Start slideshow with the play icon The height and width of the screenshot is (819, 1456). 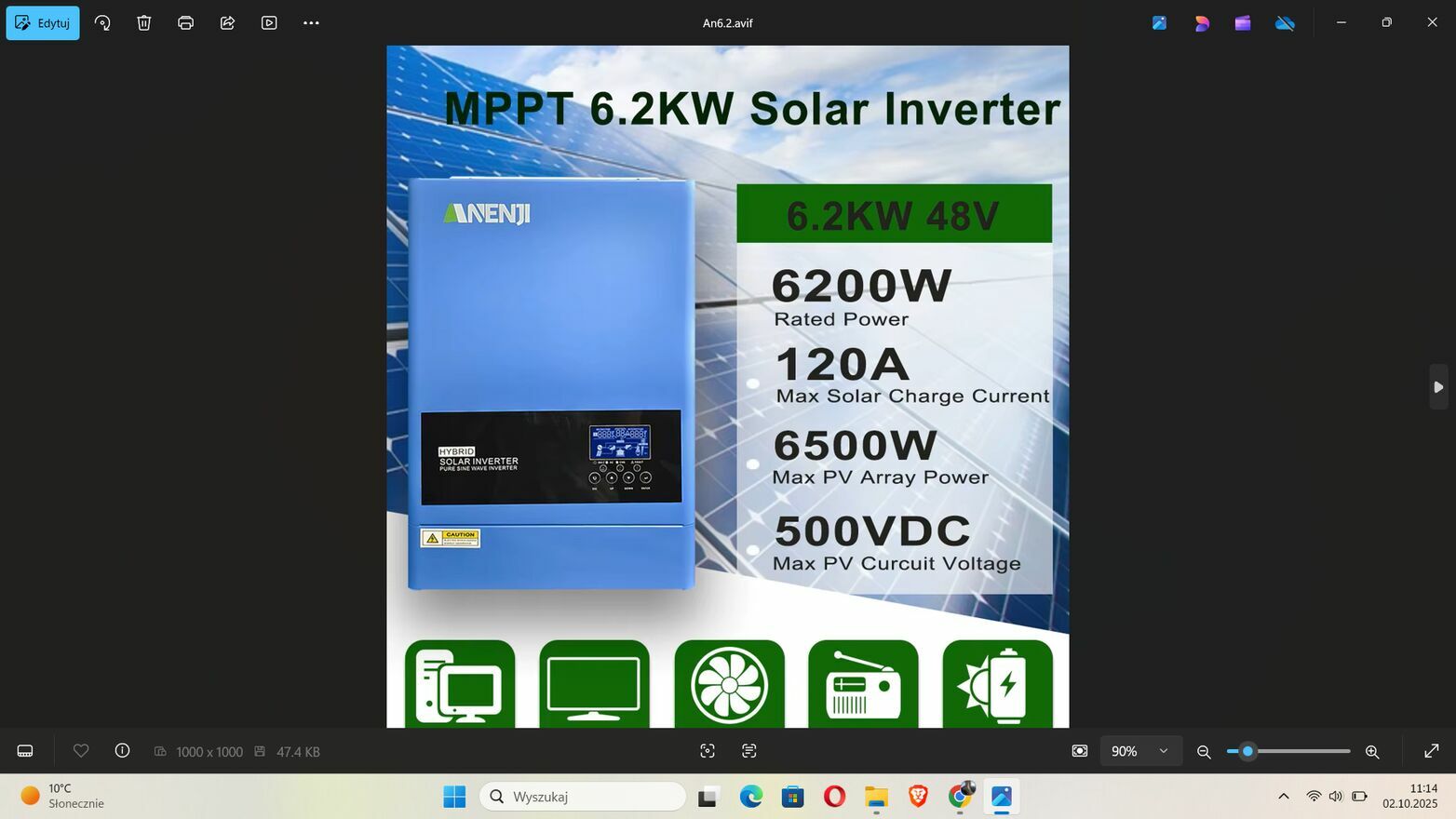[x=269, y=23]
